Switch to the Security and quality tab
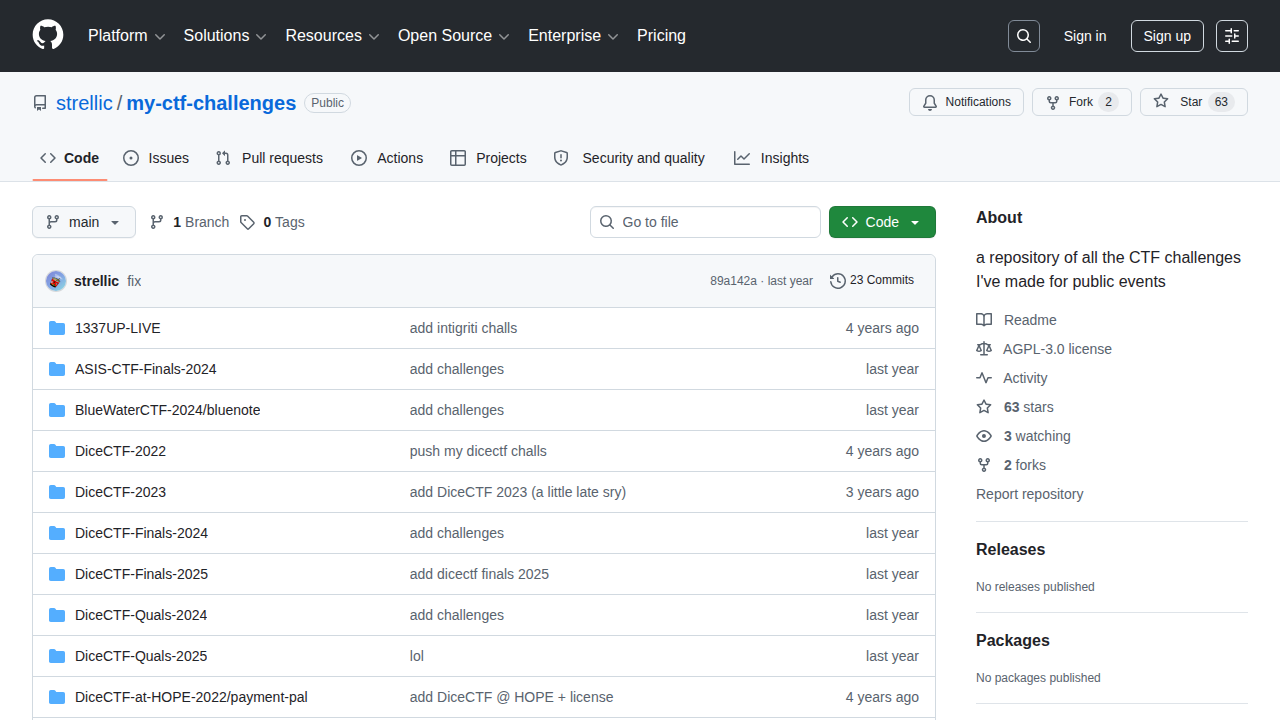This screenshot has height=720, width=1280. pos(629,158)
